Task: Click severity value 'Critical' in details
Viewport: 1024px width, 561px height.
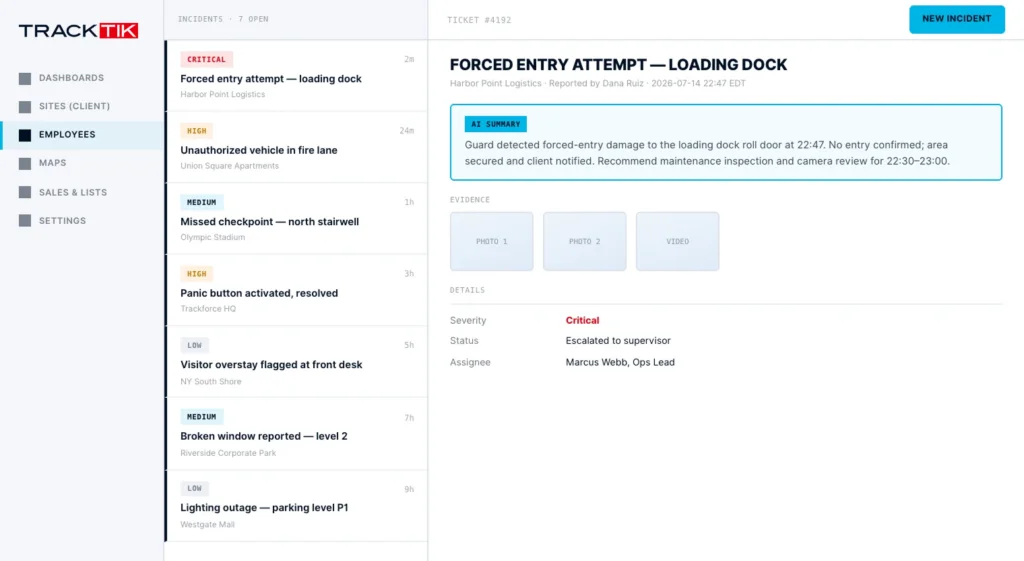Action: click(583, 320)
